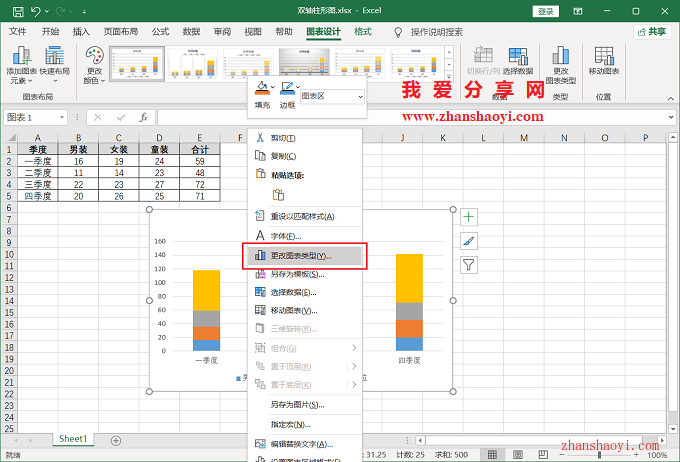Click the Border pen icon
680x462 pixels.
click(287, 88)
